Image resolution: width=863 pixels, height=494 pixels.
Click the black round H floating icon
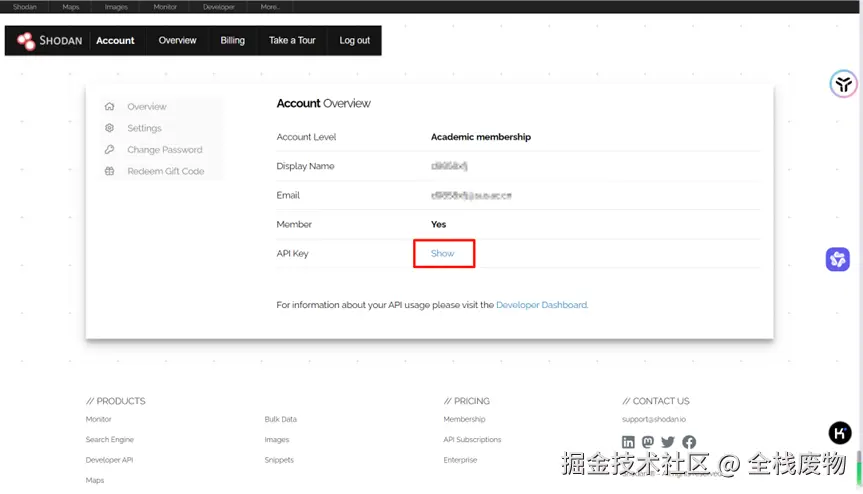click(840, 433)
